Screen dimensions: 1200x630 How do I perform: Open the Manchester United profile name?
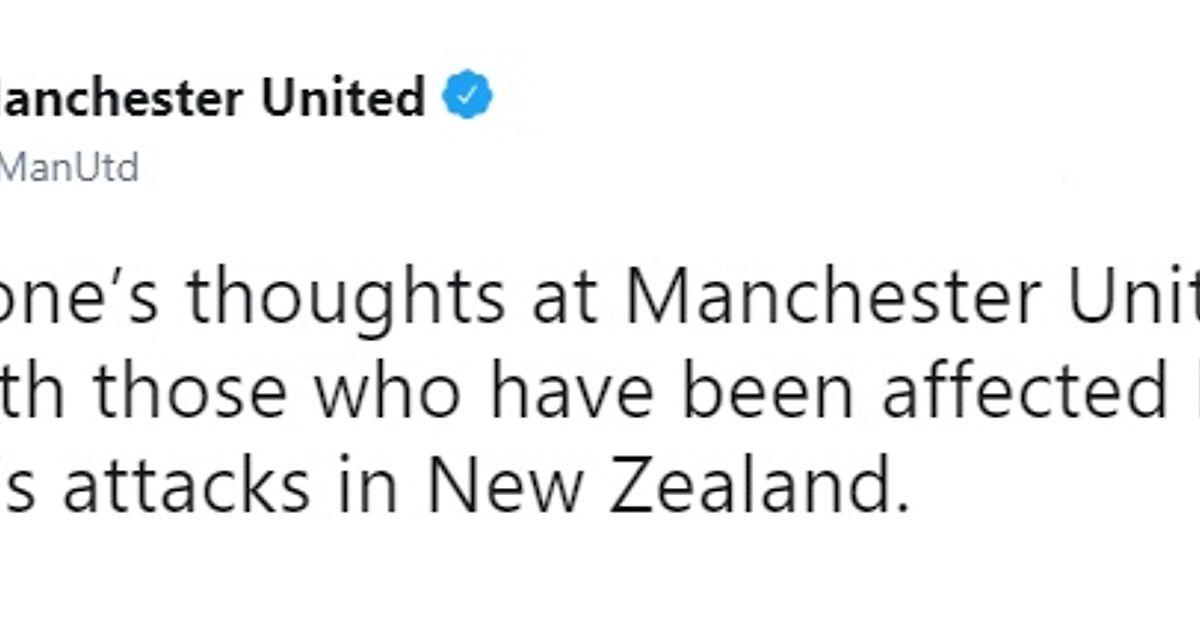212,98
